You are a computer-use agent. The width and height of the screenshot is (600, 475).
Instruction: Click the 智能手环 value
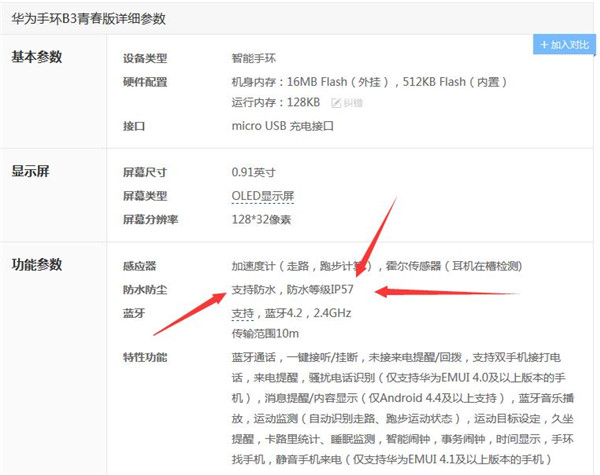coord(253,58)
